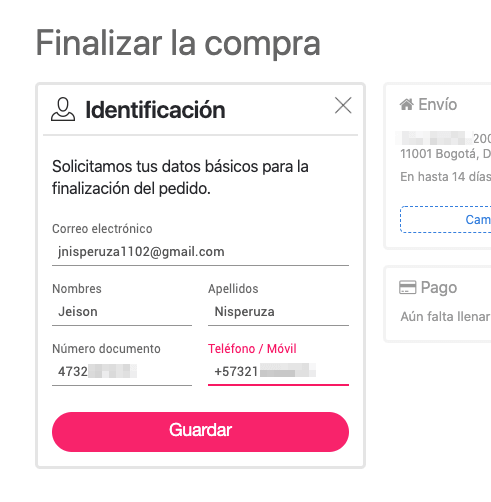
Task: Click the Teléfono / Móvil pink label
Action: pos(252,349)
